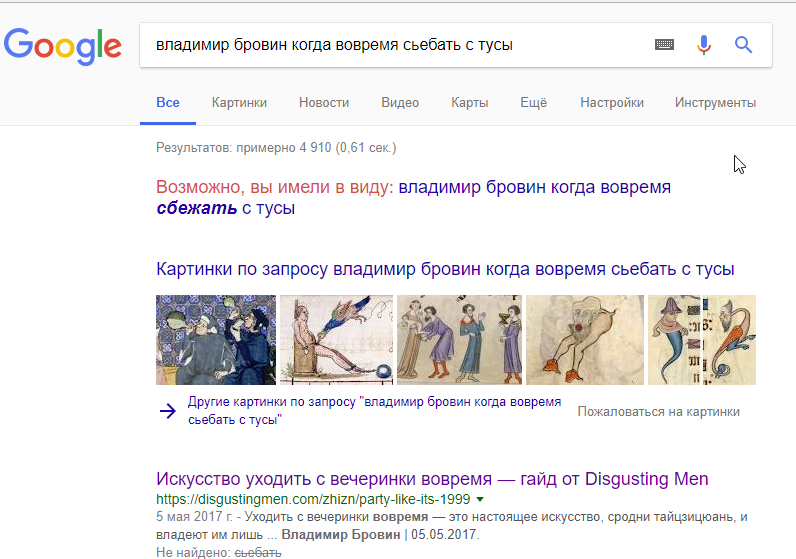Open the Искусство уходить с вечеринки result
The height and width of the screenshot is (559, 796).
click(x=432, y=479)
